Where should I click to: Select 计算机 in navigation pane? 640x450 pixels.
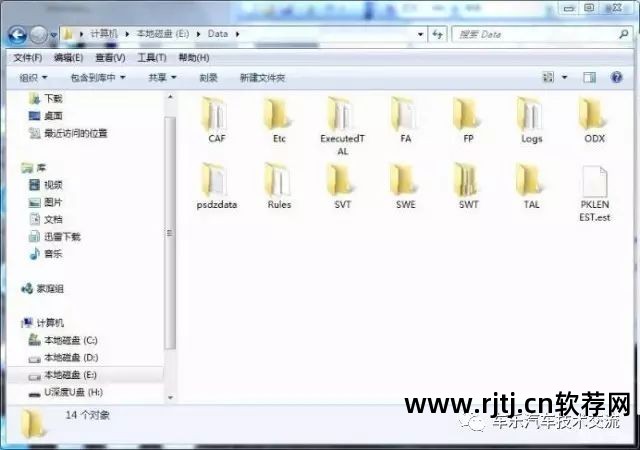[42, 323]
